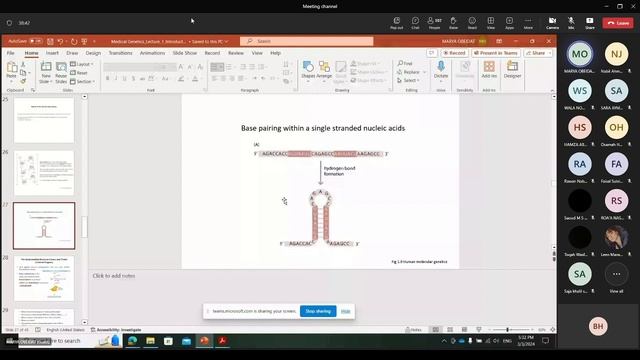Open the Animations ribbon tab
Viewport: 640px width, 360px height.
pos(152,53)
